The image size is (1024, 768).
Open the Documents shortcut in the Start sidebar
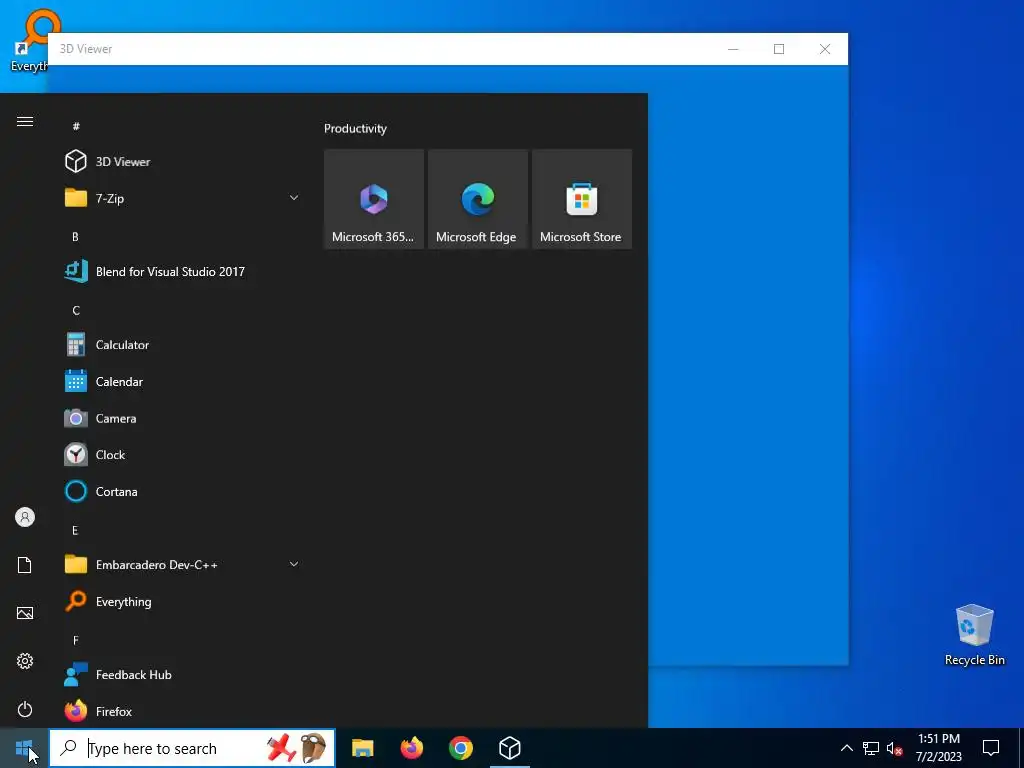point(25,565)
